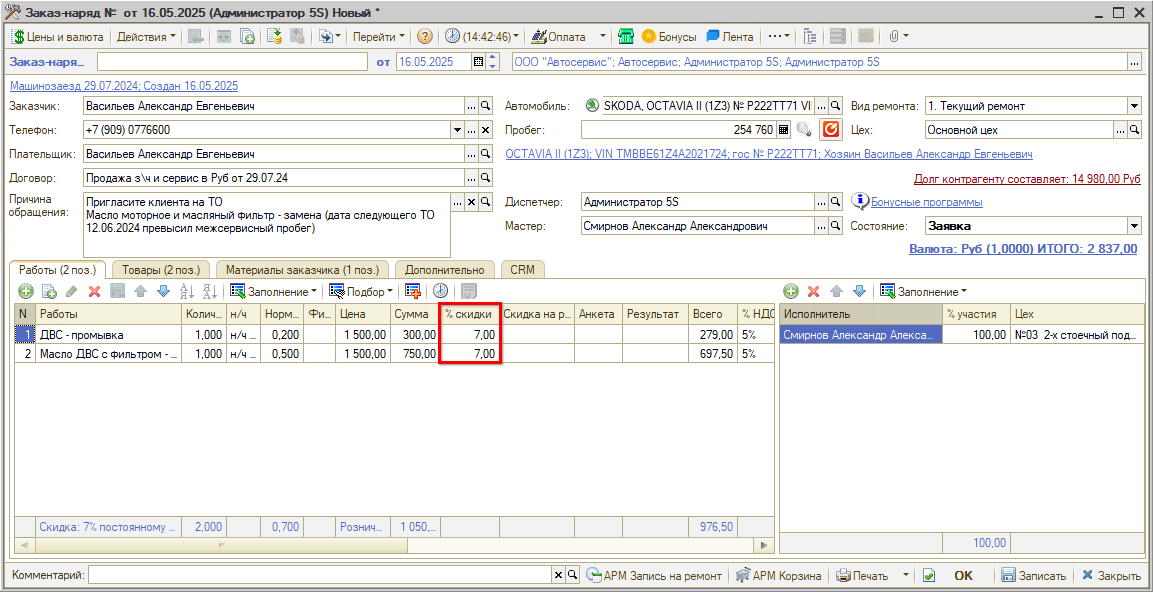Click the Комментарий input field
Screen dimensions: 1153x592
click(320, 575)
